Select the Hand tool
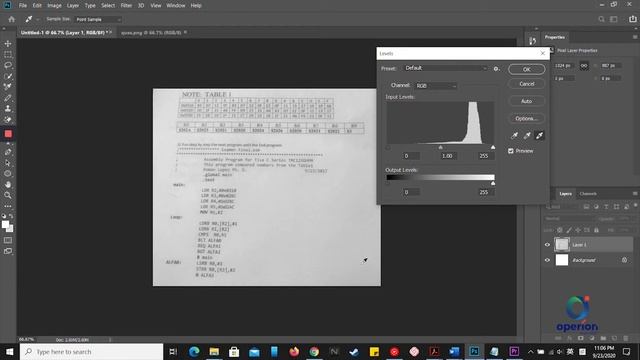 click(8, 184)
